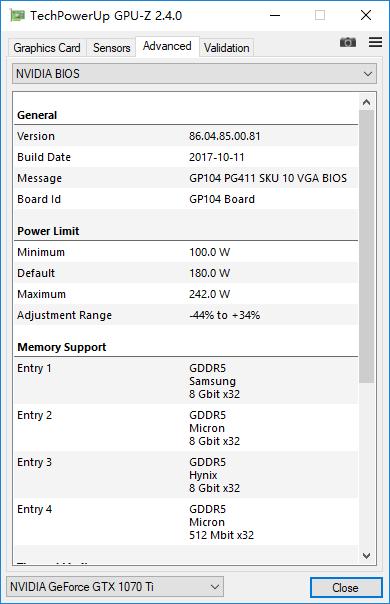Click the Hynix memory vendor text

tap(203, 475)
